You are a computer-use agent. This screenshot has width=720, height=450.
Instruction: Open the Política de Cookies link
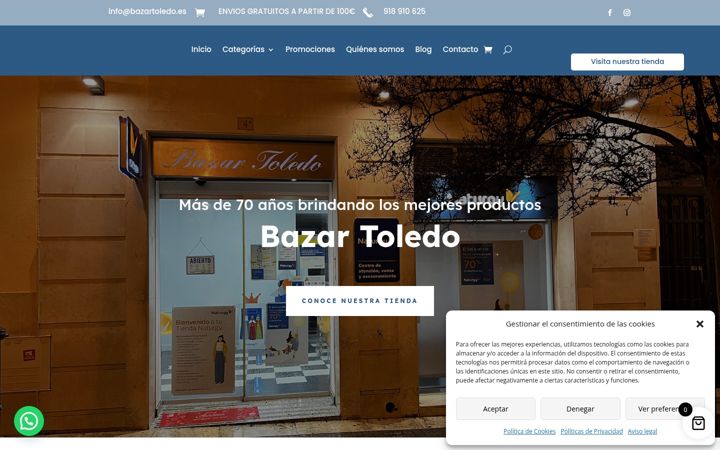coord(529,432)
